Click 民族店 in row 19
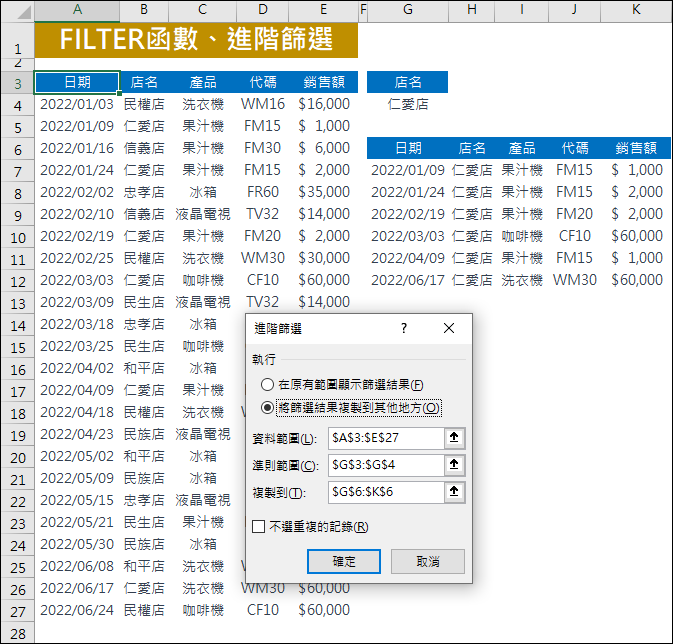This screenshot has height=644, width=673. tap(144, 434)
